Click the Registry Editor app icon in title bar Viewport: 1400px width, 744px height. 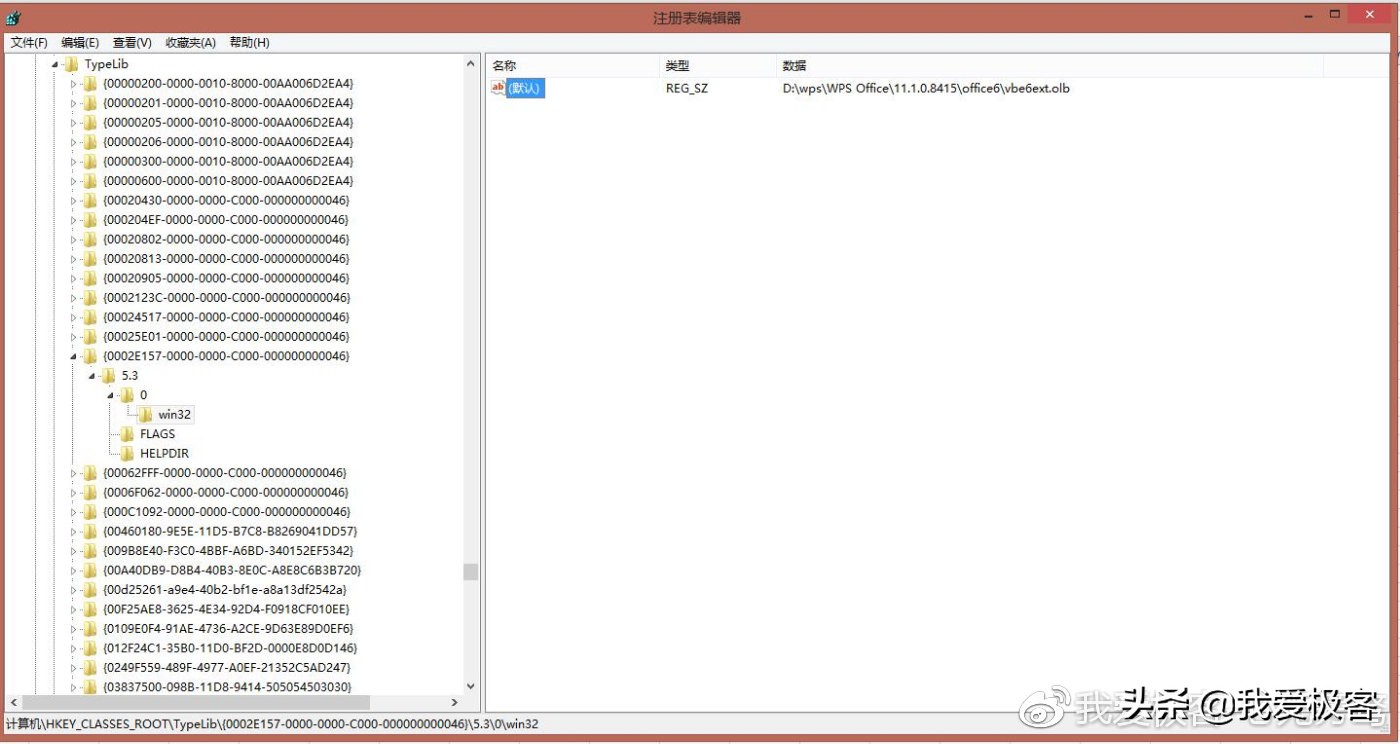14,18
